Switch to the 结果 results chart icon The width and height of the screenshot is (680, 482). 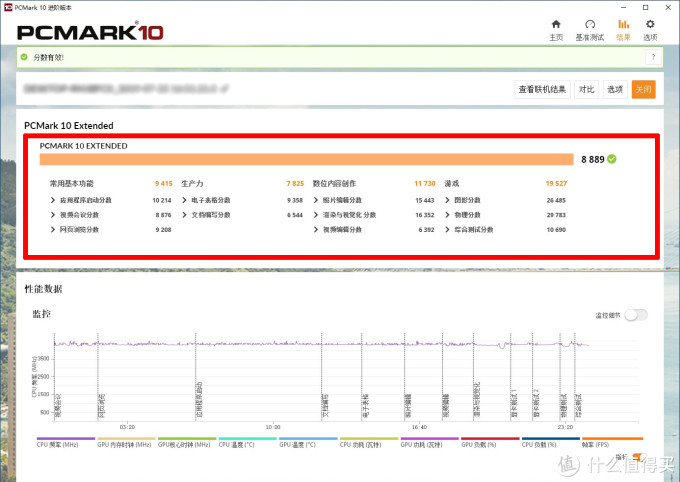624,24
